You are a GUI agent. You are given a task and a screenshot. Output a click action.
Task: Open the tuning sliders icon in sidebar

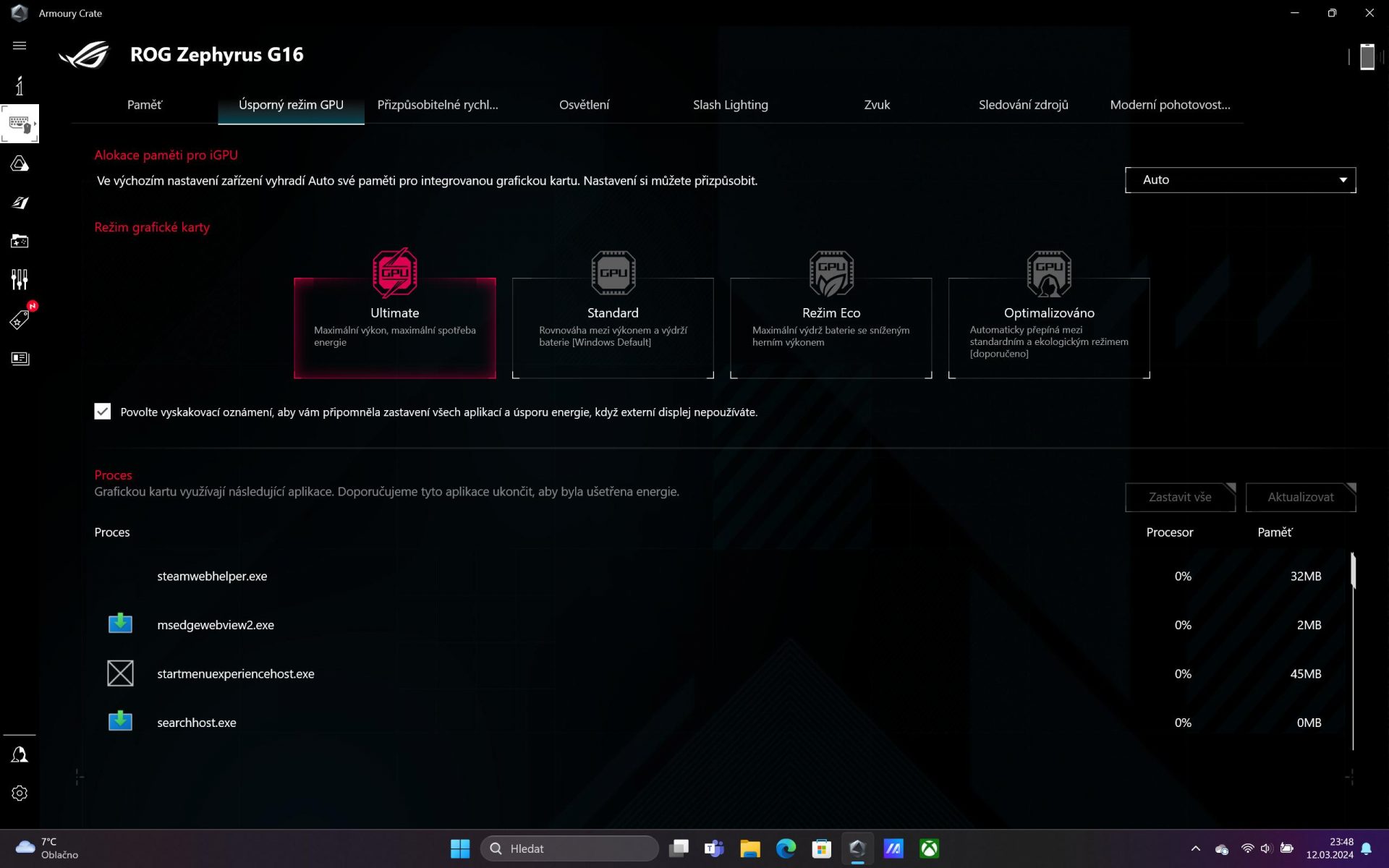pyautogui.click(x=20, y=279)
